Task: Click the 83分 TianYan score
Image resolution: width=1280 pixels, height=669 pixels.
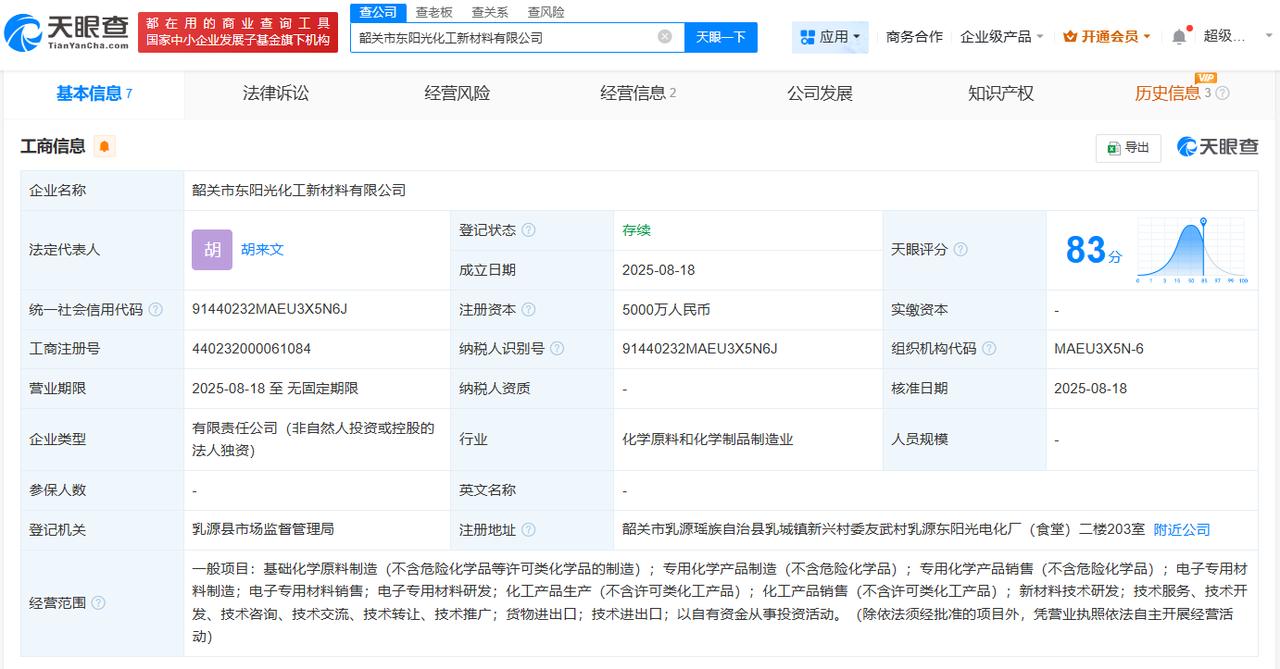Action: coord(1093,250)
